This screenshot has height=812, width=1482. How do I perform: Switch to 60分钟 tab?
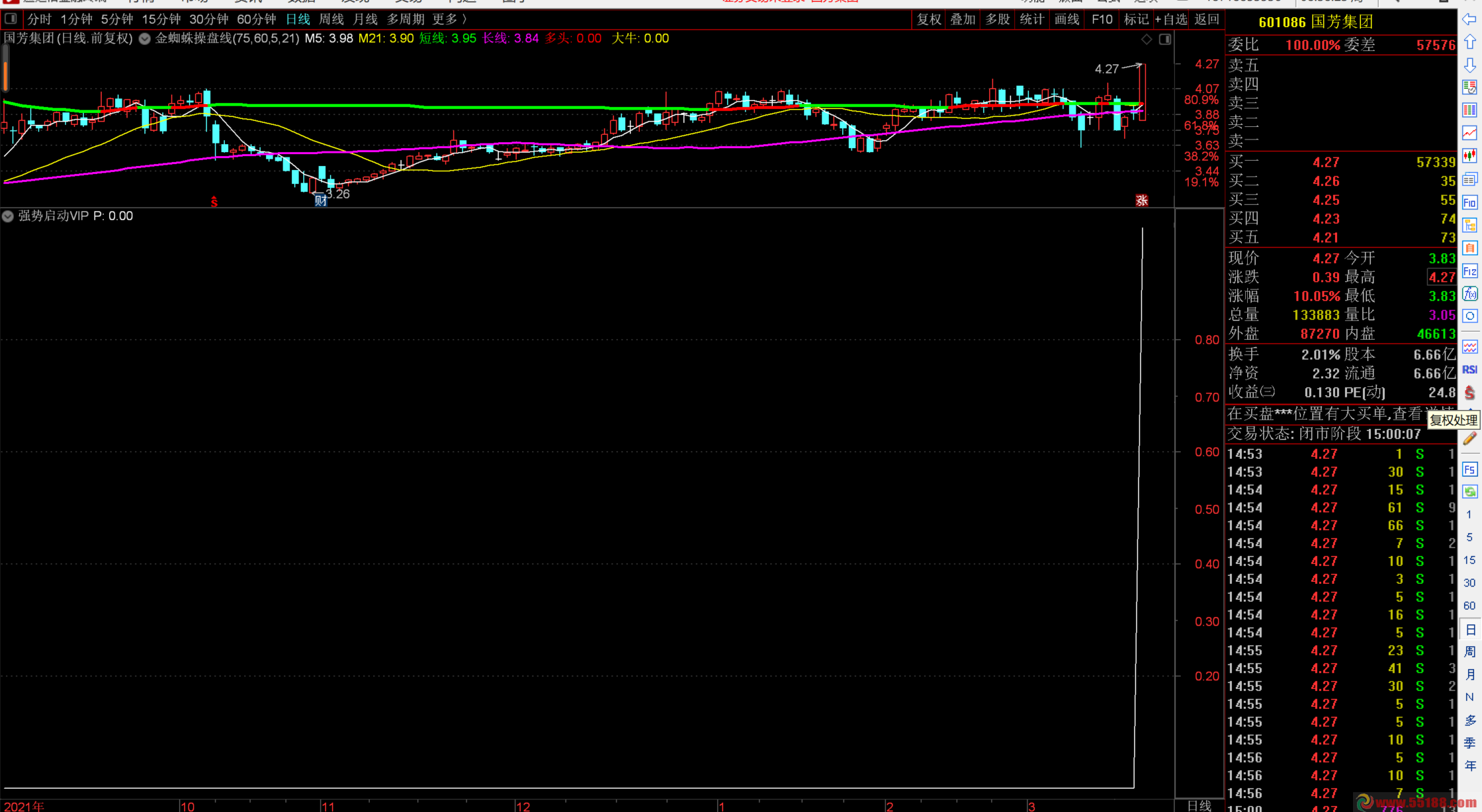tap(256, 19)
